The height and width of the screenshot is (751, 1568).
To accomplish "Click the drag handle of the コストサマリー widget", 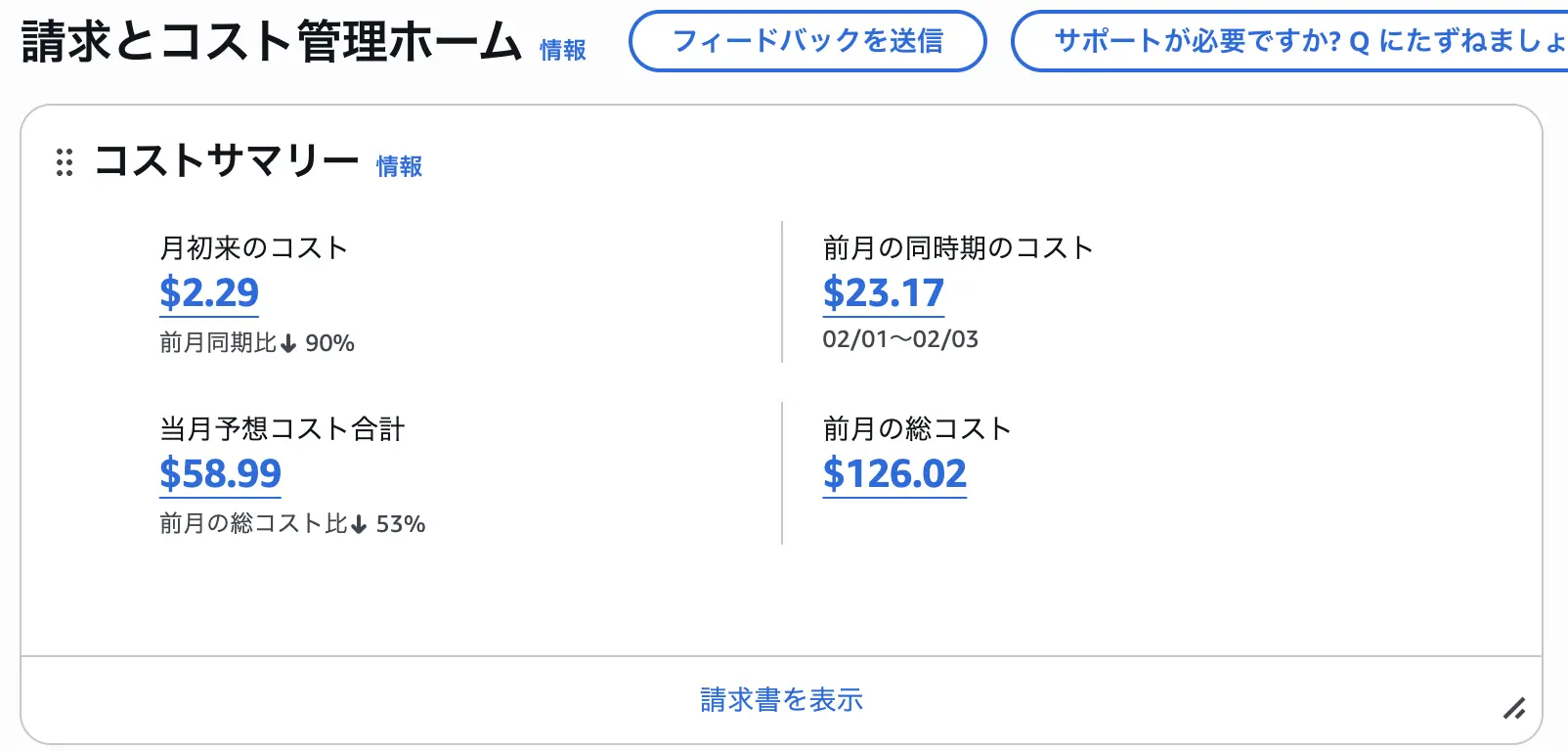I will point(65,162).
